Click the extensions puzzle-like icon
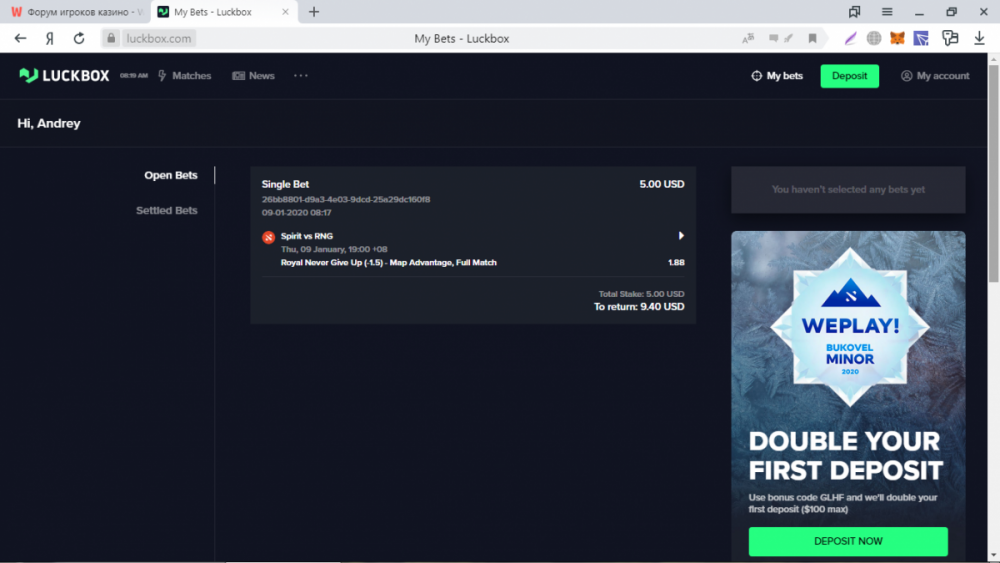The image size is (1000, 563). [x=950, y=38]
